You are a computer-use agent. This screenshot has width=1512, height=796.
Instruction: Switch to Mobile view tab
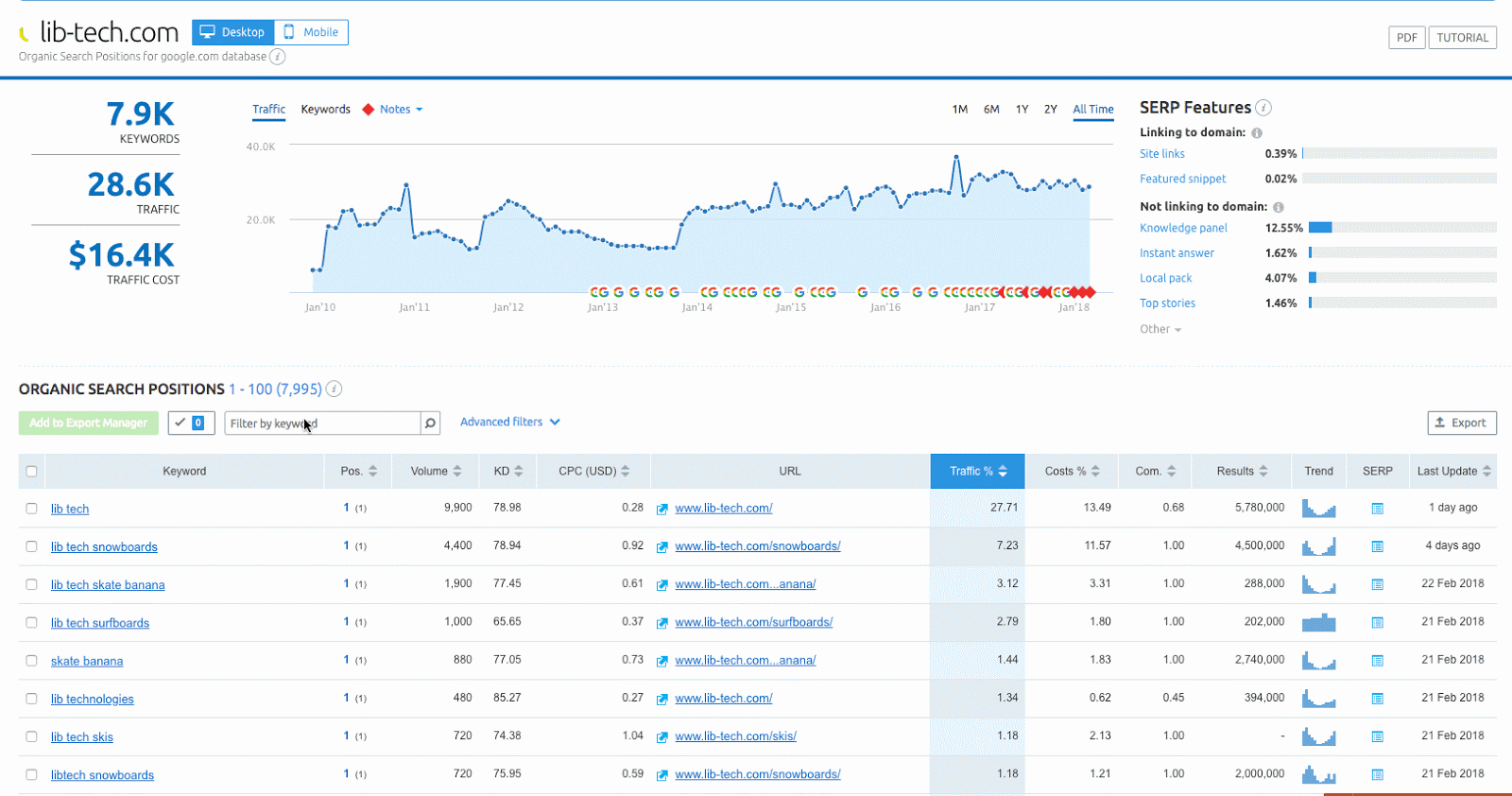311,32
